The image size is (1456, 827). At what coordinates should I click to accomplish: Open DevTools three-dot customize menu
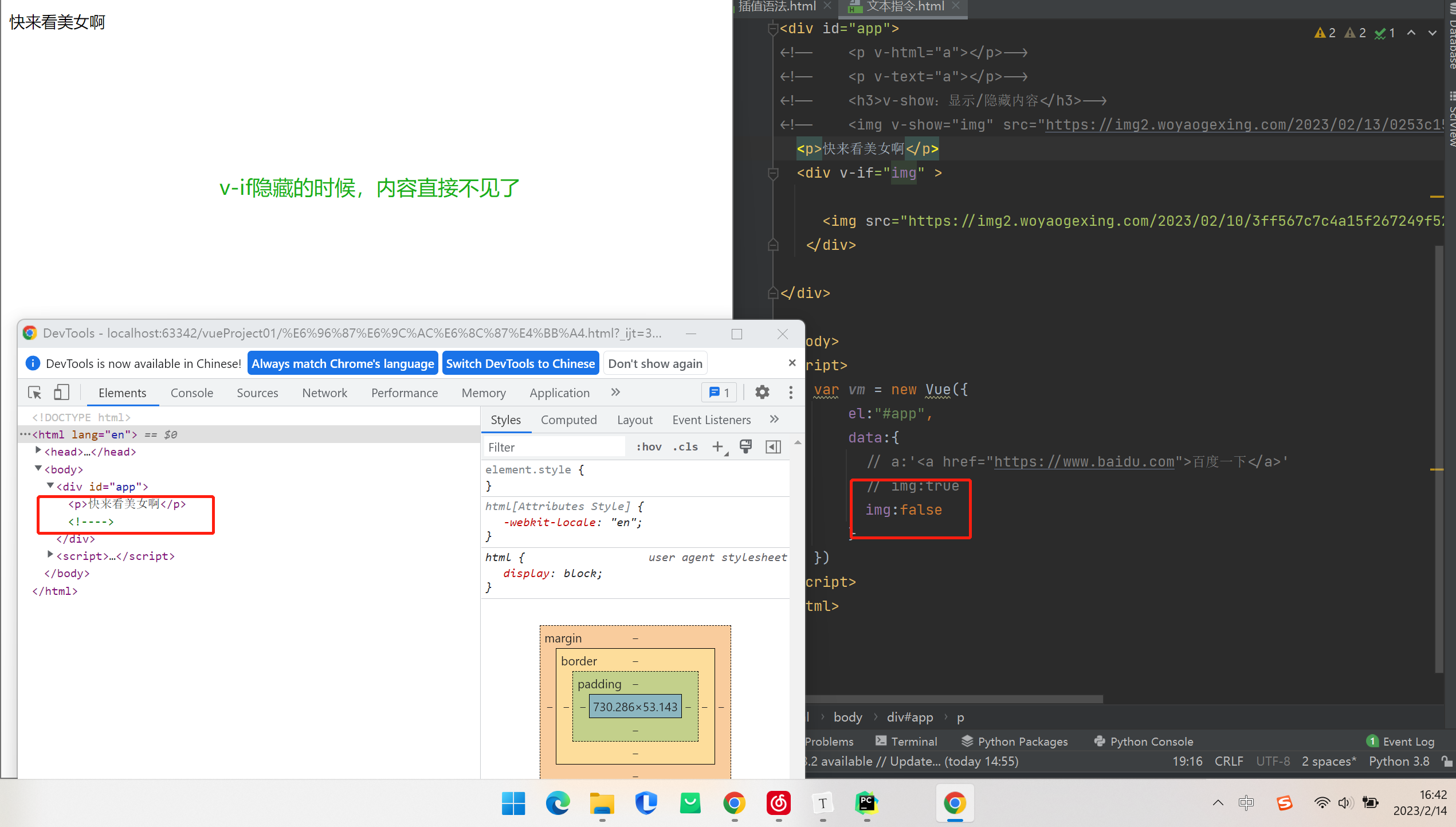point(791,393)
